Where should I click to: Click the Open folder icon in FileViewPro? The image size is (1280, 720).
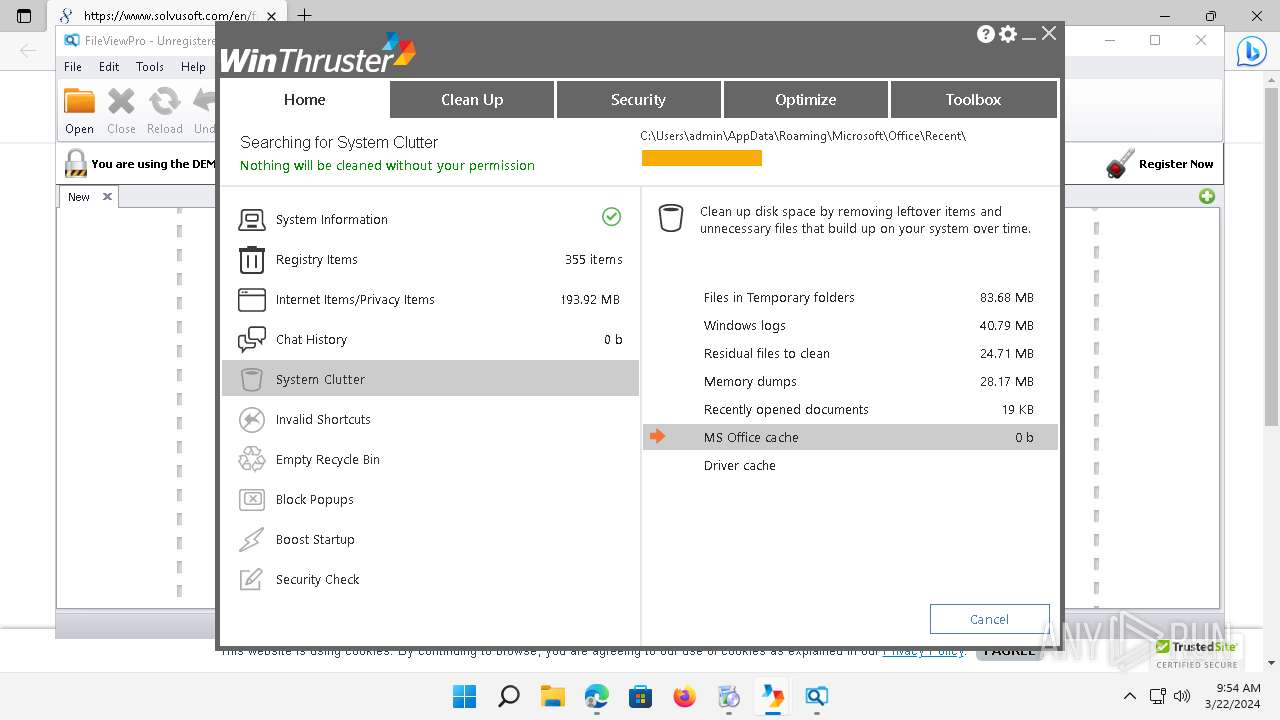[x=79, y=102]
